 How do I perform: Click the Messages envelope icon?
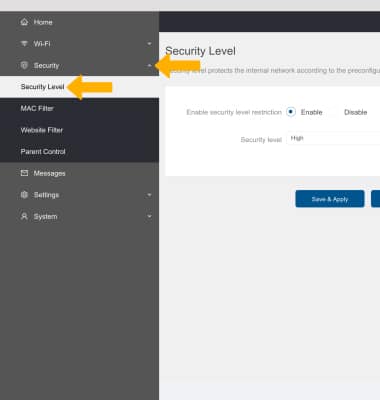click(24, 173)
